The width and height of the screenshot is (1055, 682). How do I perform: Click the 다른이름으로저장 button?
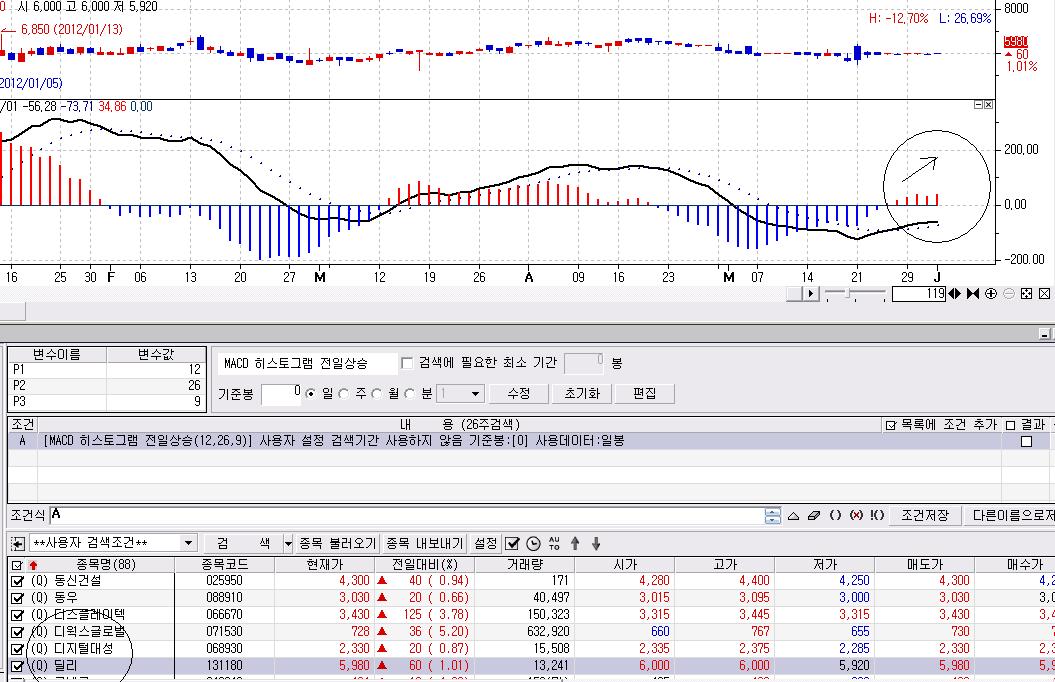click(1009, 516)
